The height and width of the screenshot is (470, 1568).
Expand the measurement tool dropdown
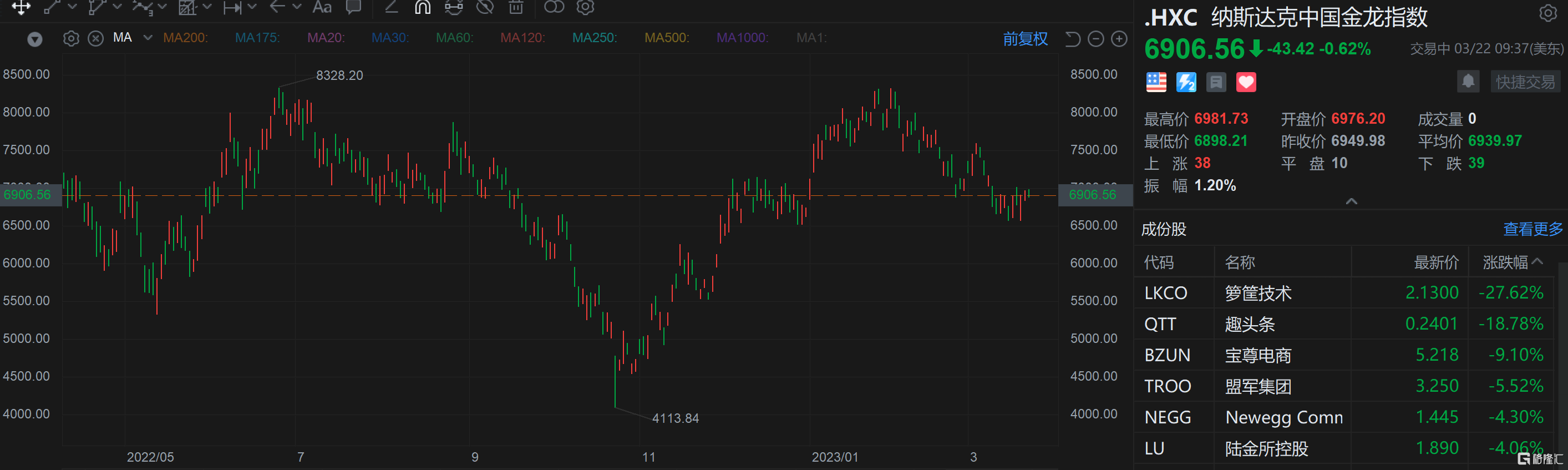[252, 7]
